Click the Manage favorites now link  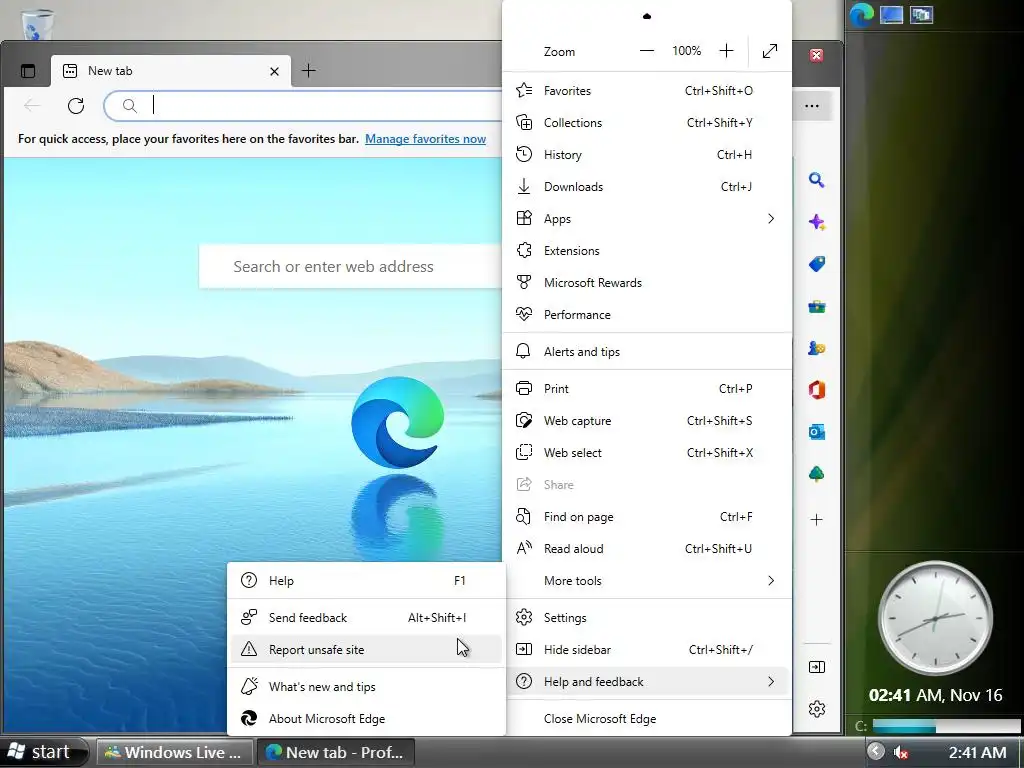(x=425, y=138)
